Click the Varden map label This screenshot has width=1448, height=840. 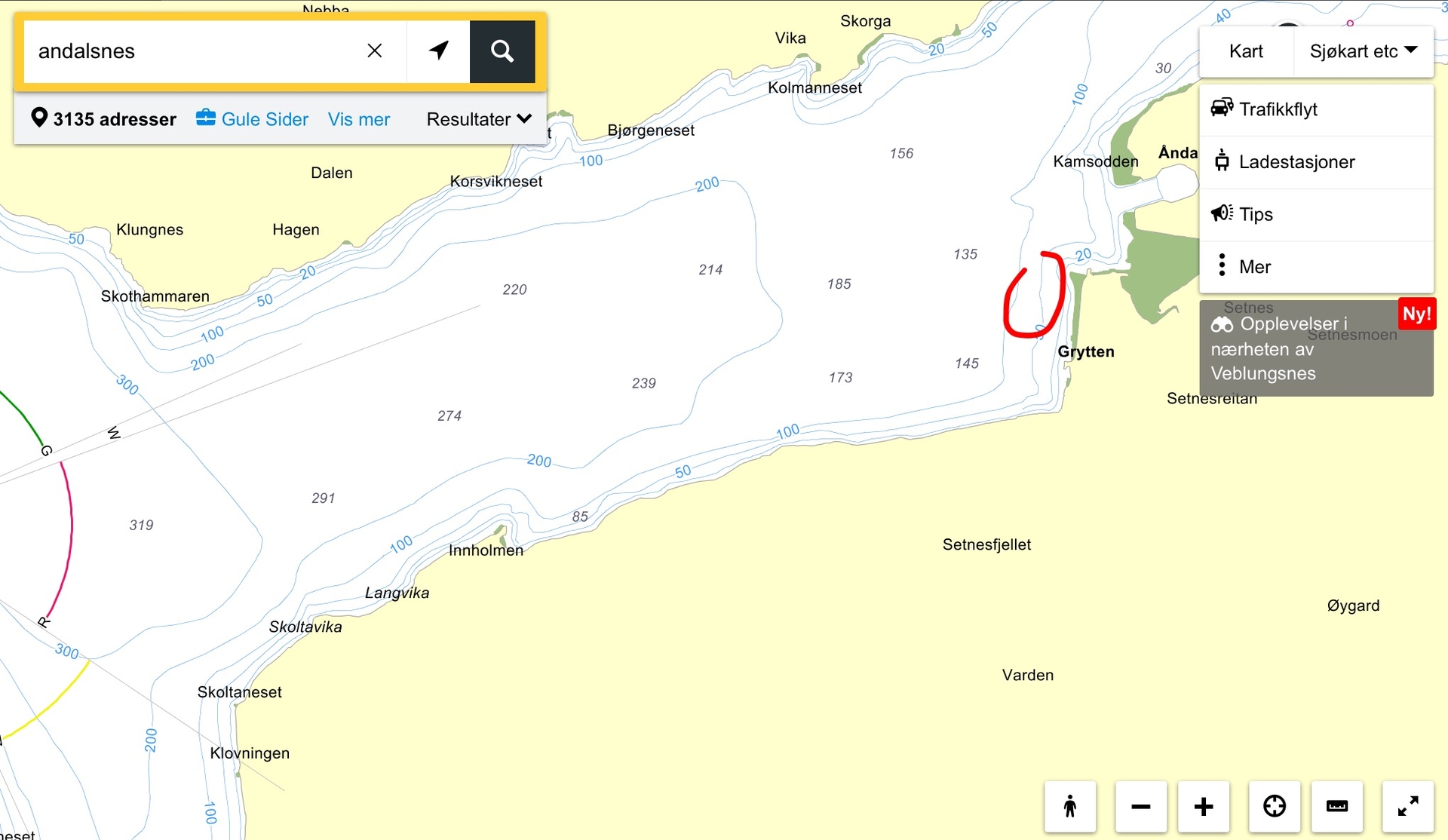pos(1028,675)
